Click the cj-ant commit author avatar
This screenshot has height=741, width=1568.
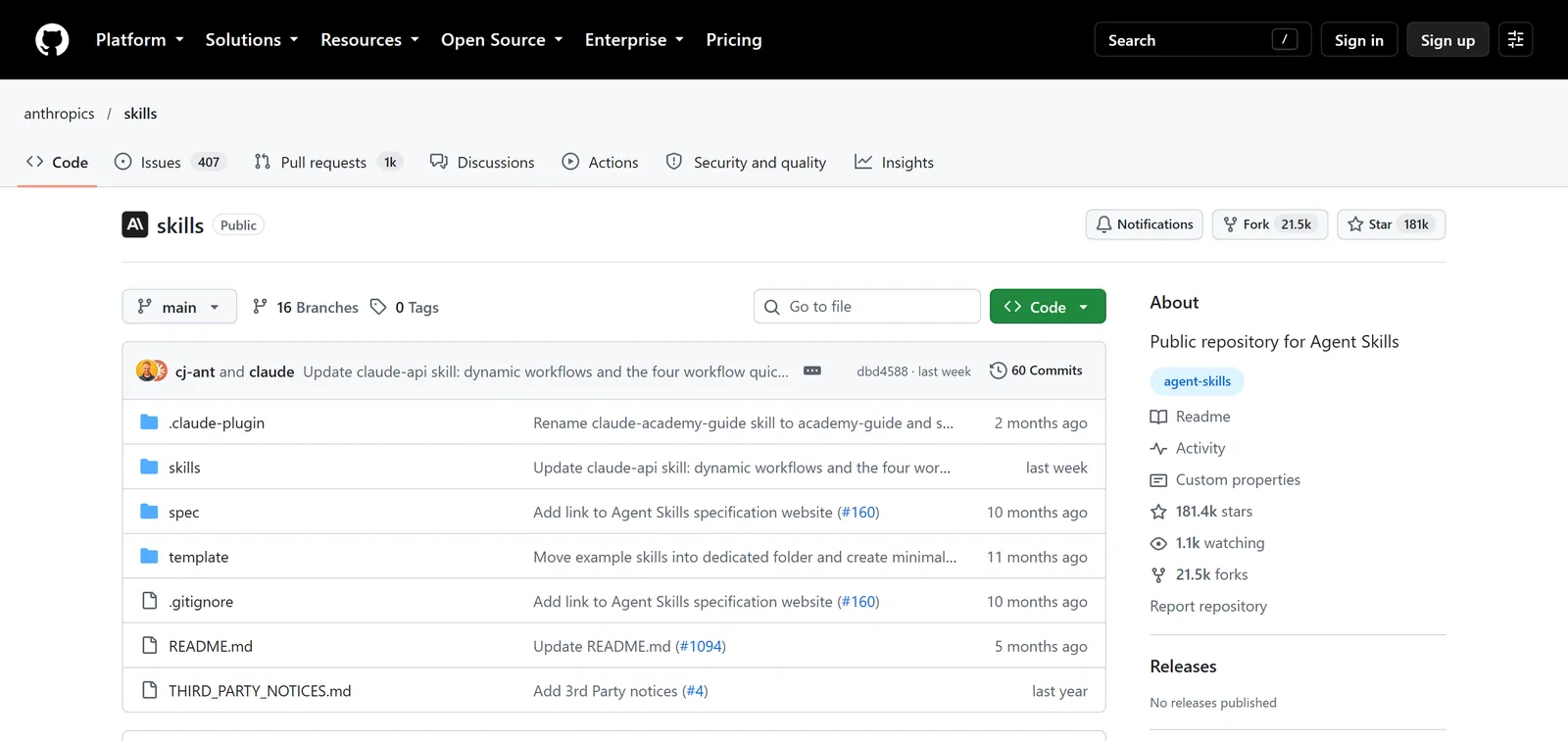[x=146, y=370]
